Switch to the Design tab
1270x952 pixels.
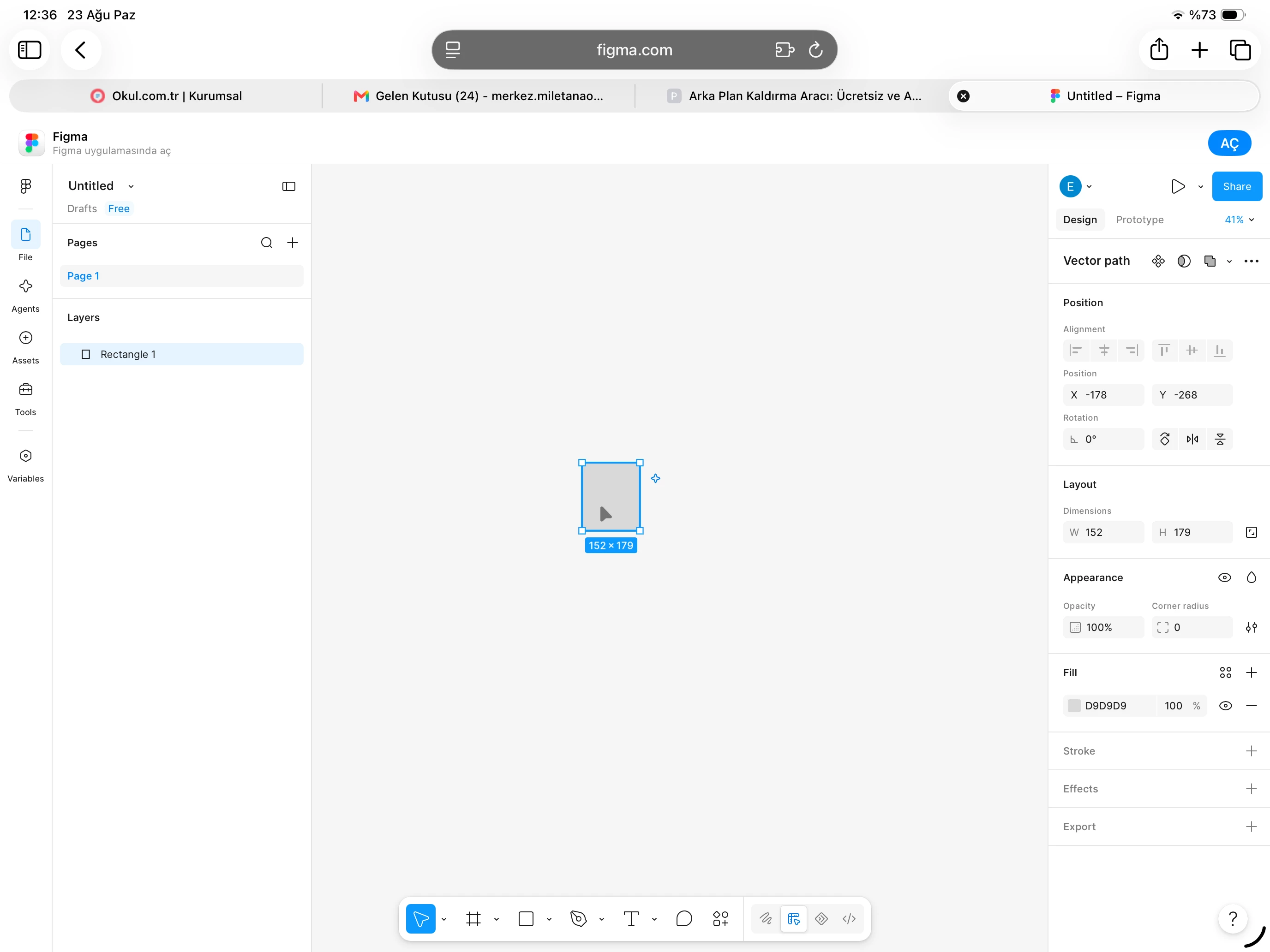click(1079, 220)
